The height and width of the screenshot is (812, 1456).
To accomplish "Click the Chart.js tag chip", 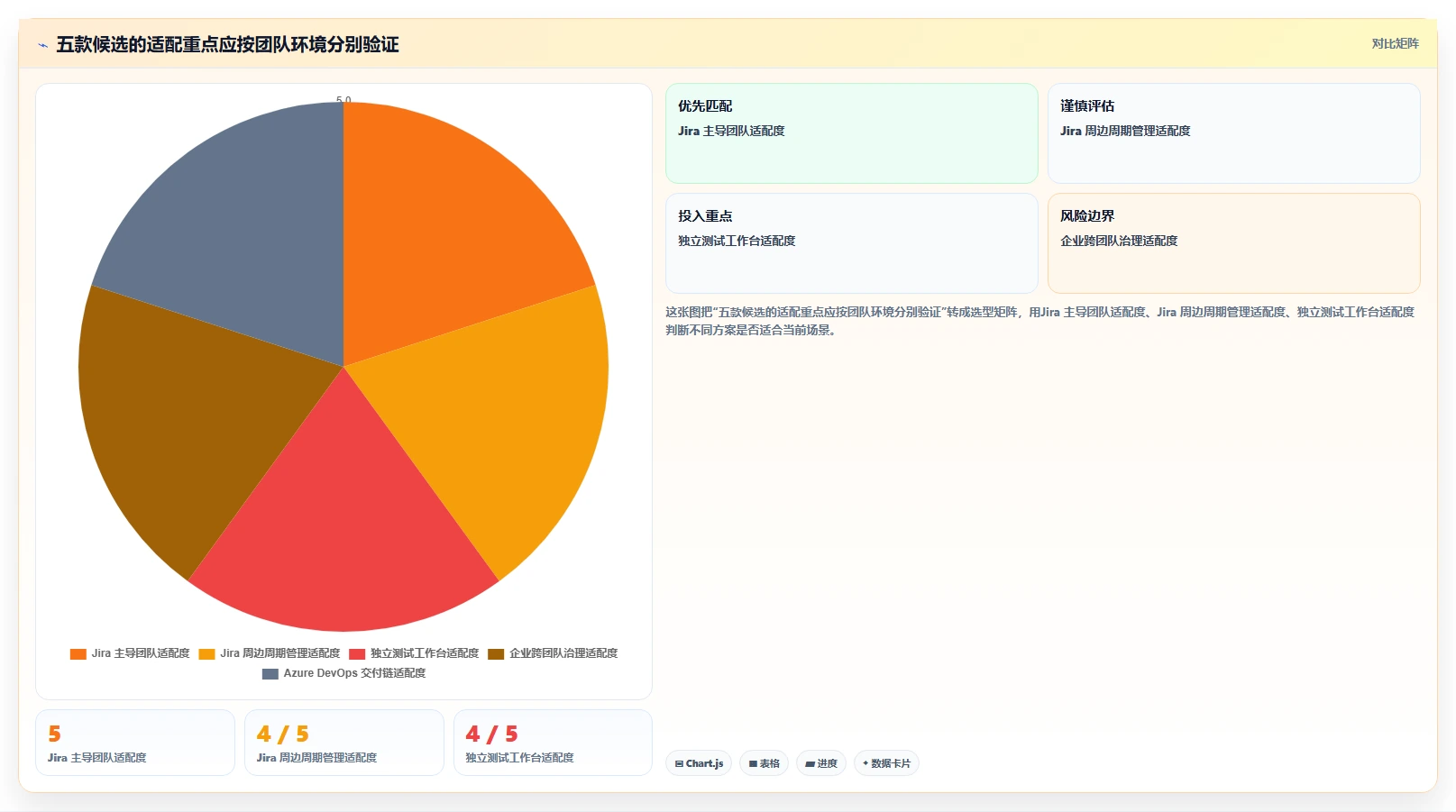I will 699,763.
